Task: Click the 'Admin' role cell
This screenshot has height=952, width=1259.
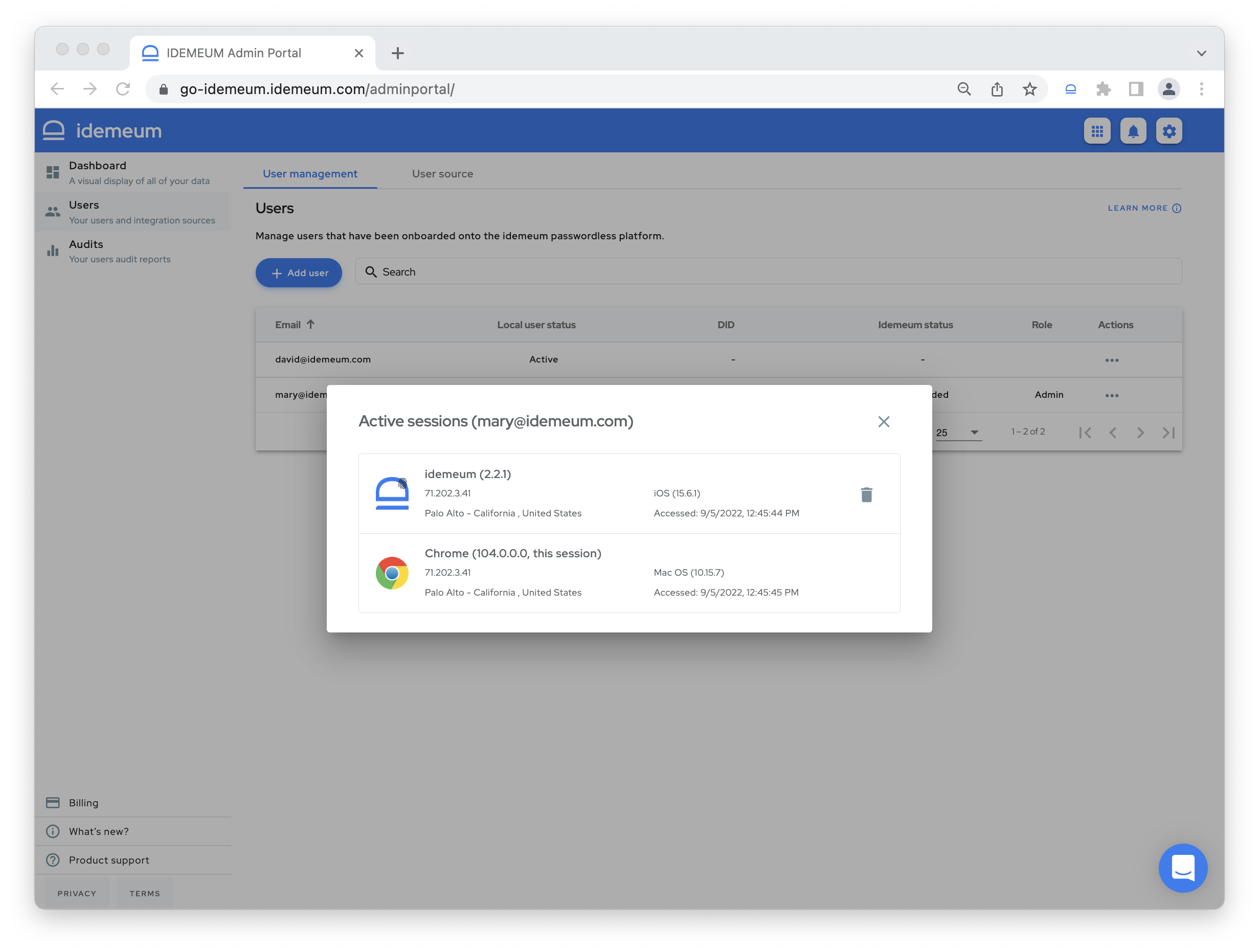Action: [1048, 395]
